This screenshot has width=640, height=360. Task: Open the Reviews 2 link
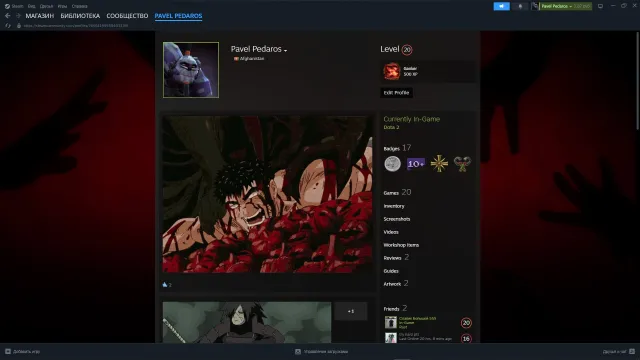pos(396,258)
